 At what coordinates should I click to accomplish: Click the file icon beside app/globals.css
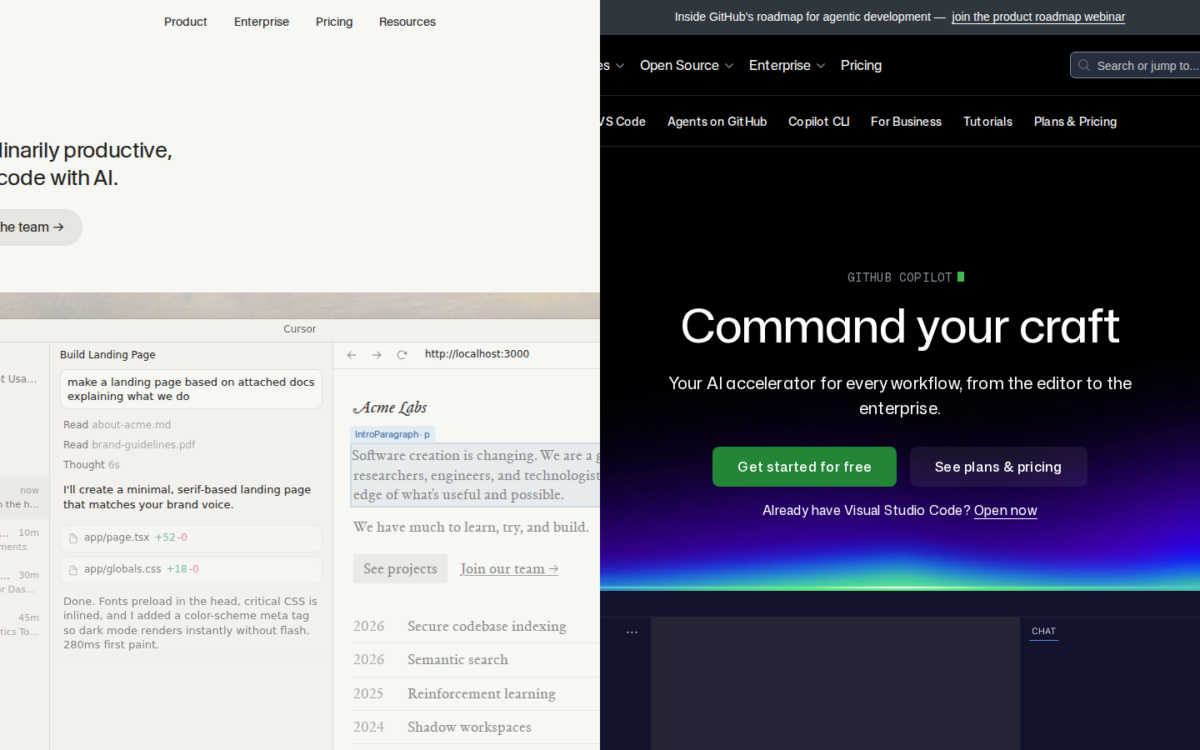click(x=72, y=570)
